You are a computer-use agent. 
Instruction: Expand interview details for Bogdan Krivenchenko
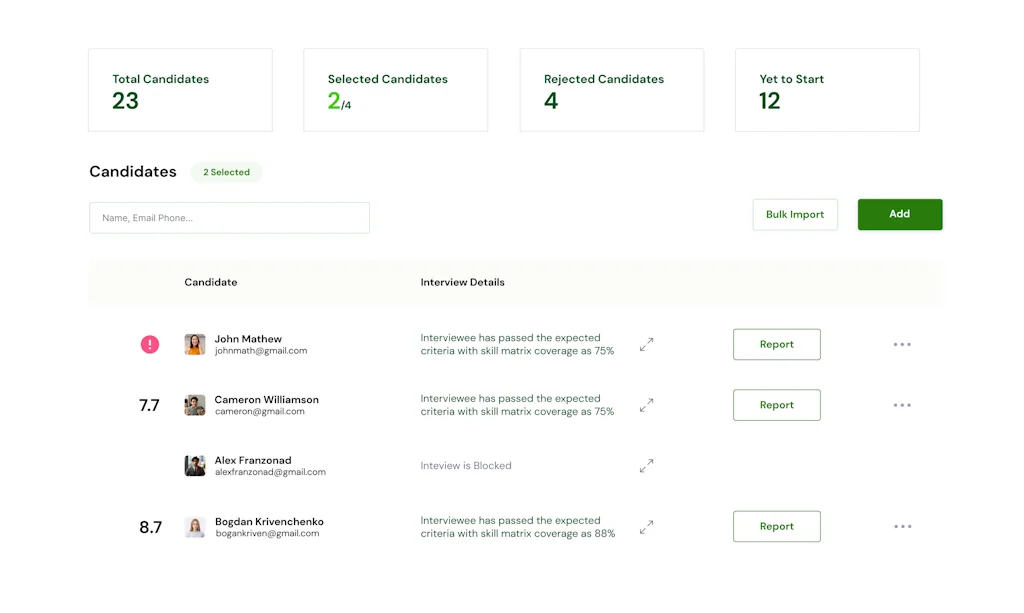(647, 526)
